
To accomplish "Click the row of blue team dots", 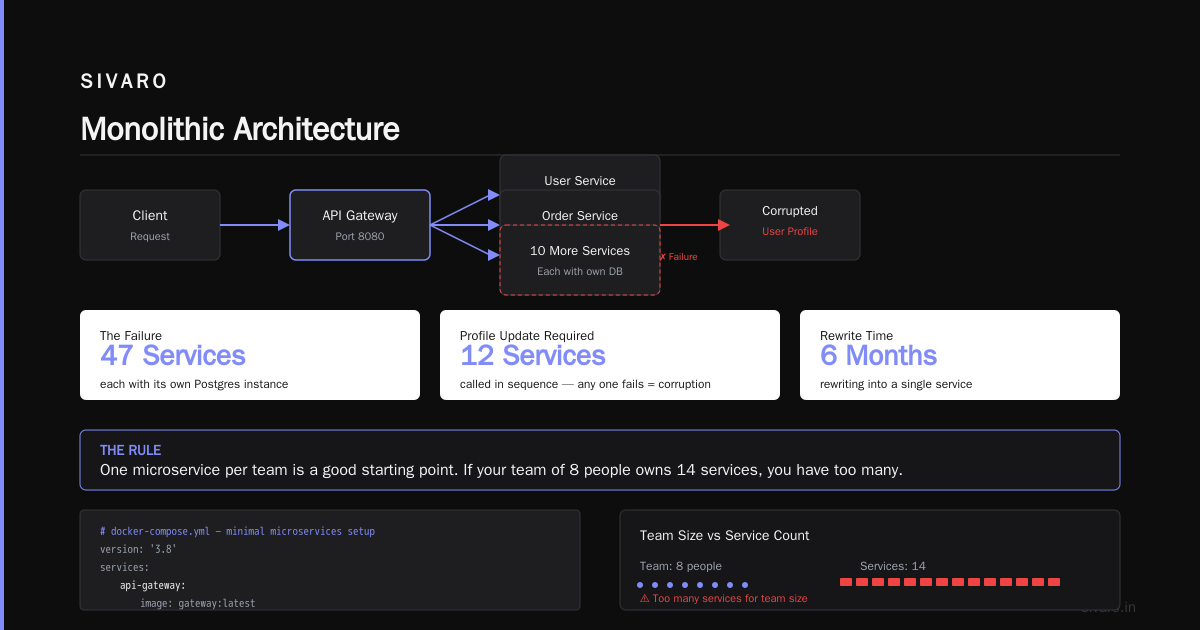I will tap(693, 585).
